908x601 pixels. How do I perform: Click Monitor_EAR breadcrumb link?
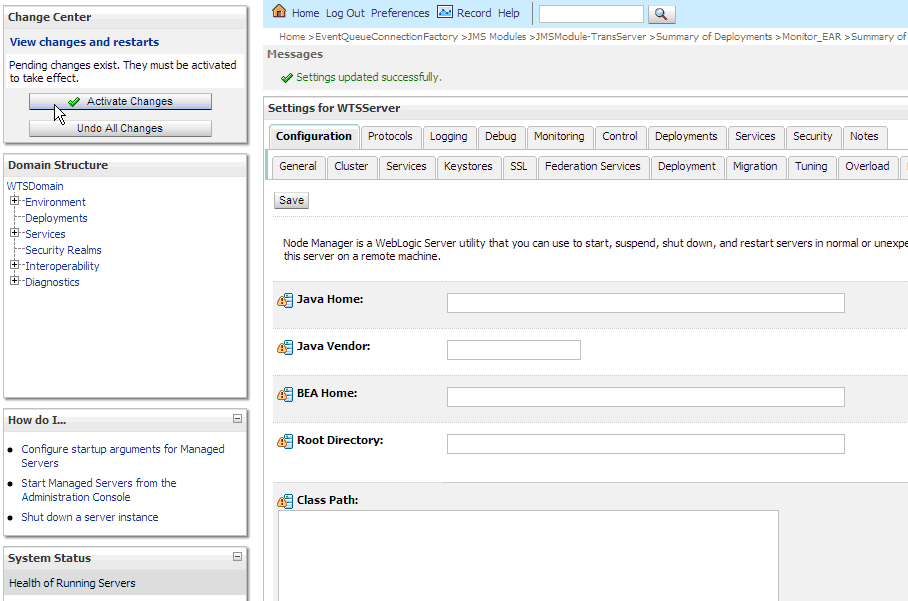pyautogui.click(x=811, y=37)
